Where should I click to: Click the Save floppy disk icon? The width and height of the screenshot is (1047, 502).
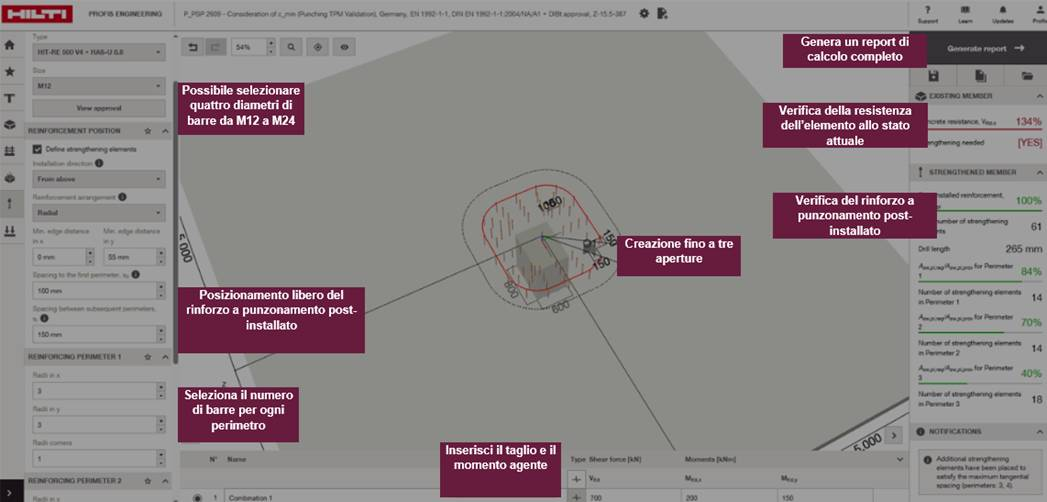click(x=933, y=77)
